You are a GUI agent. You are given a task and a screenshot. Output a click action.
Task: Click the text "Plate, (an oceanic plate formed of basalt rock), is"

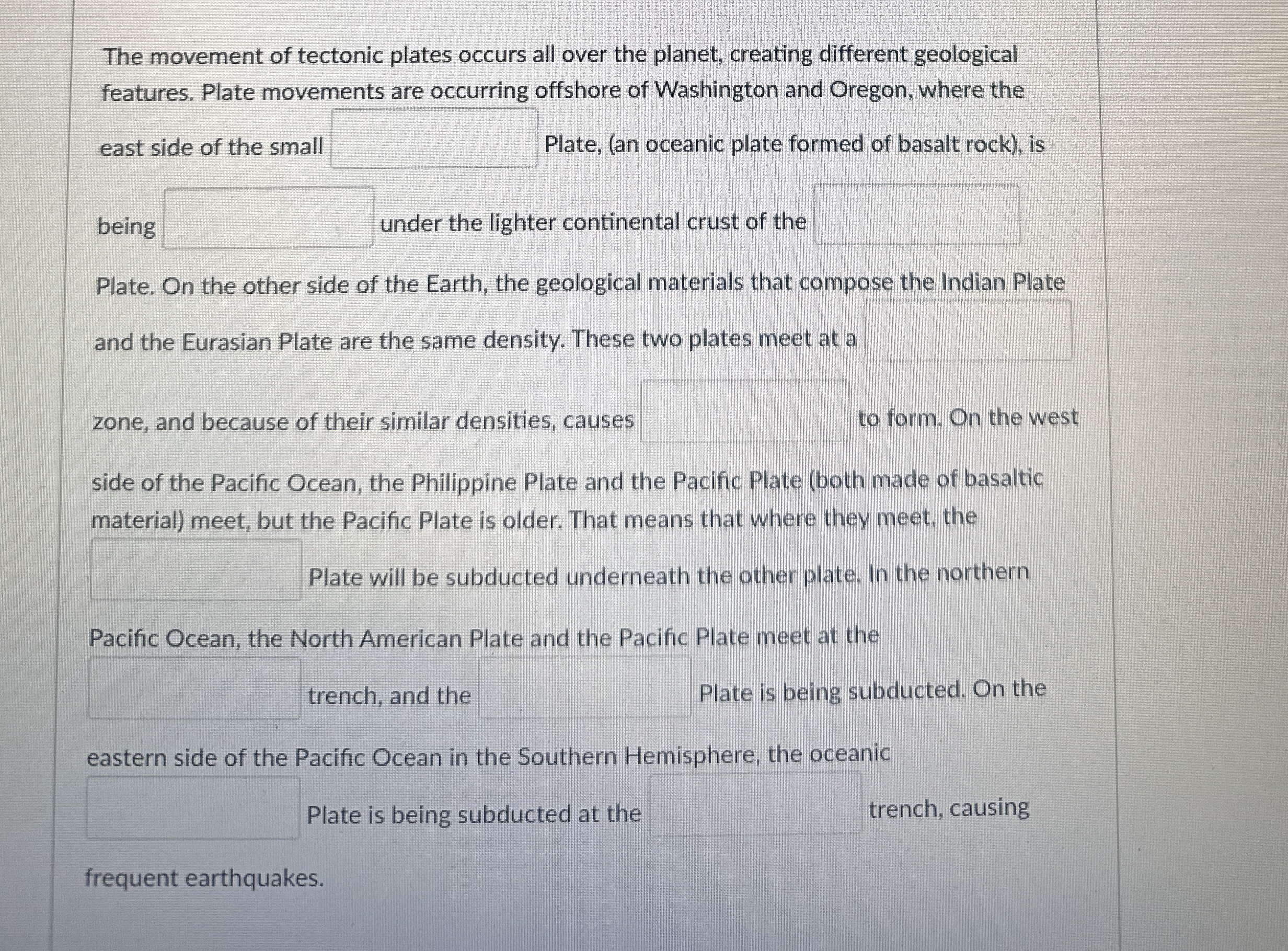point(794,144)
